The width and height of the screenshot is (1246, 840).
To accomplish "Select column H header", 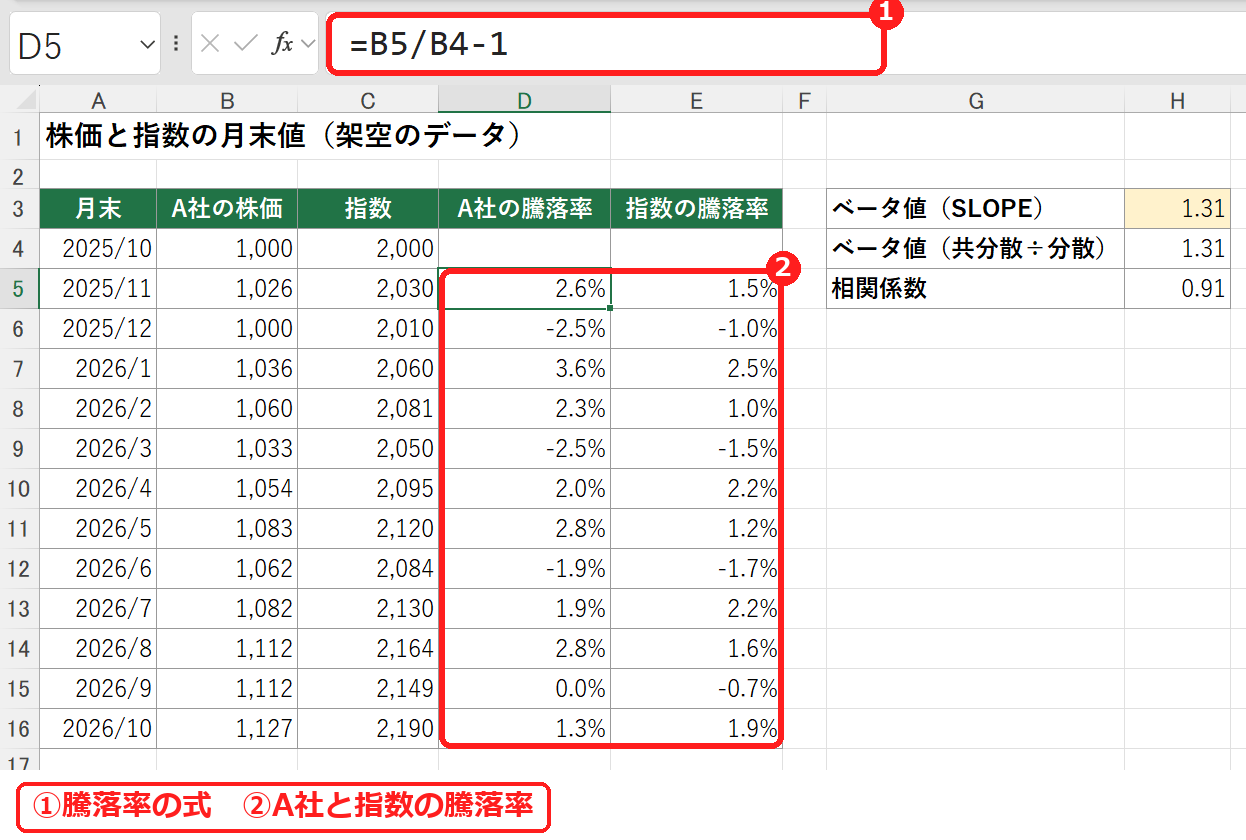I will coord(1177,100).
